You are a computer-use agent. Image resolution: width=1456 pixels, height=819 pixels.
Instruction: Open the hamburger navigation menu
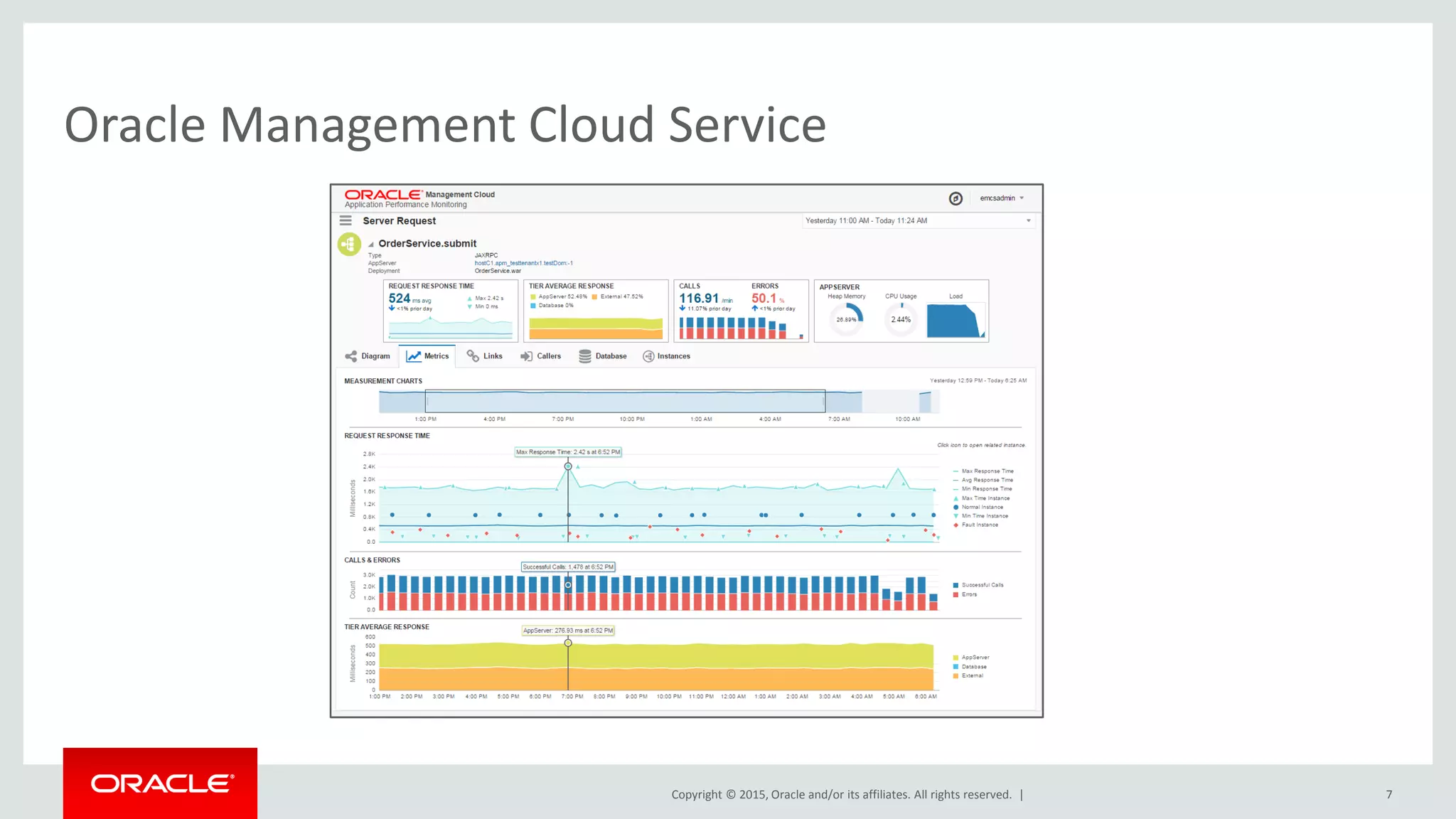point(346,220)
